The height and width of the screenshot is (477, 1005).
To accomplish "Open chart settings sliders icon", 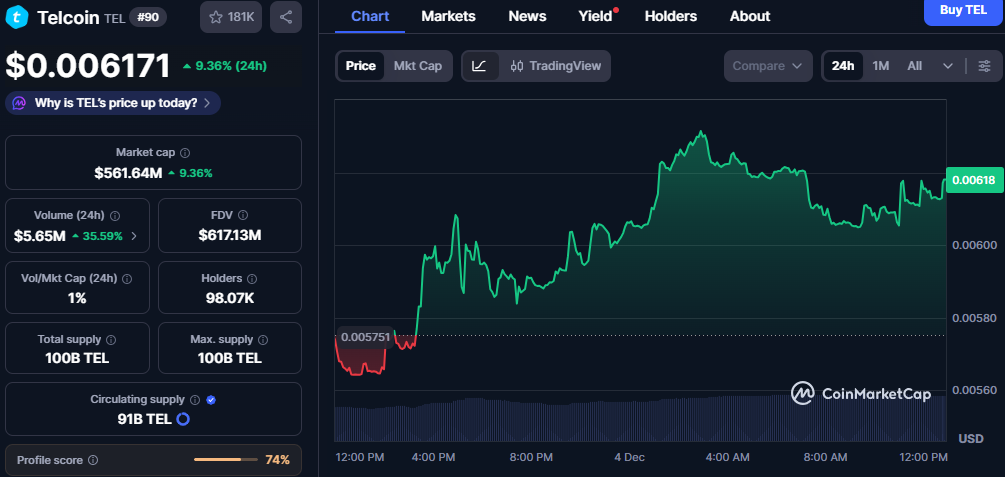I will click(984, 66).
